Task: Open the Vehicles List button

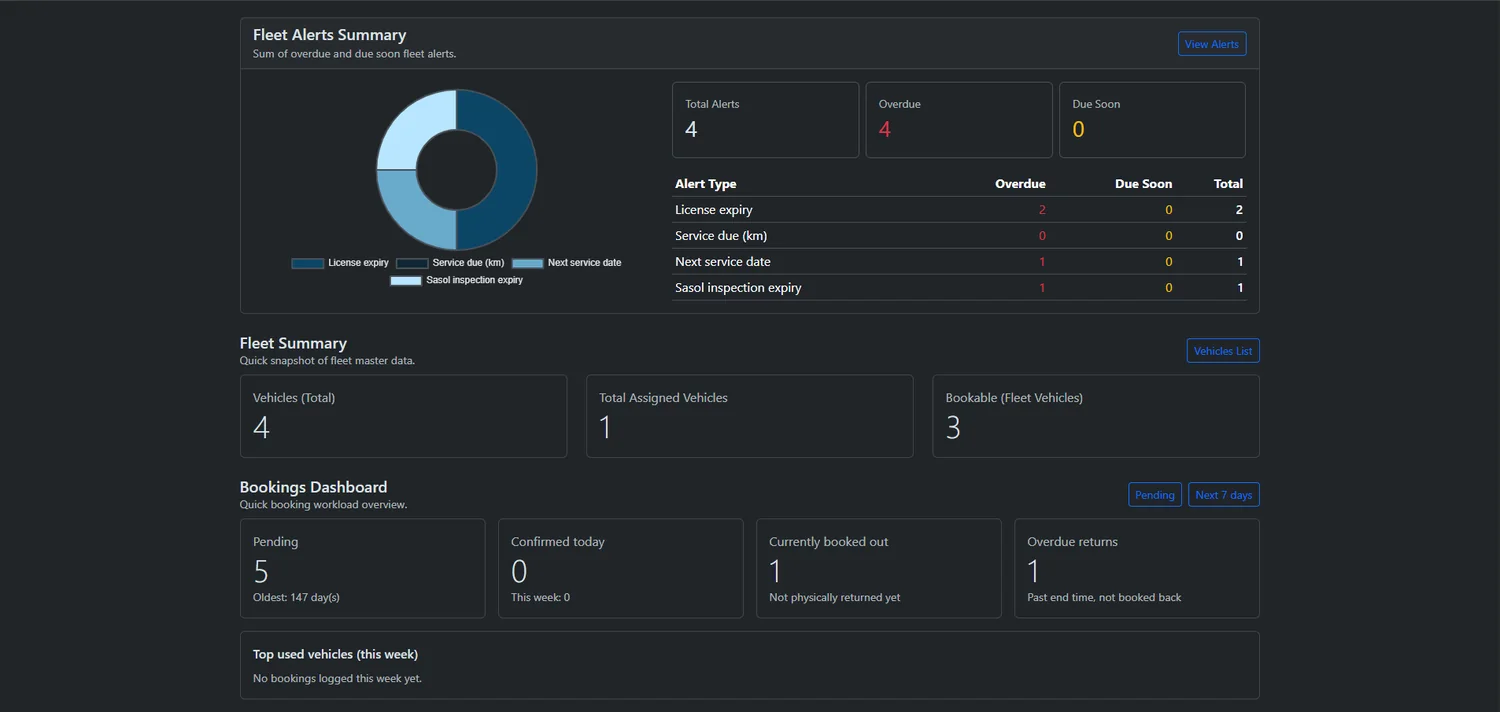Action: [x=1223, y=351]
